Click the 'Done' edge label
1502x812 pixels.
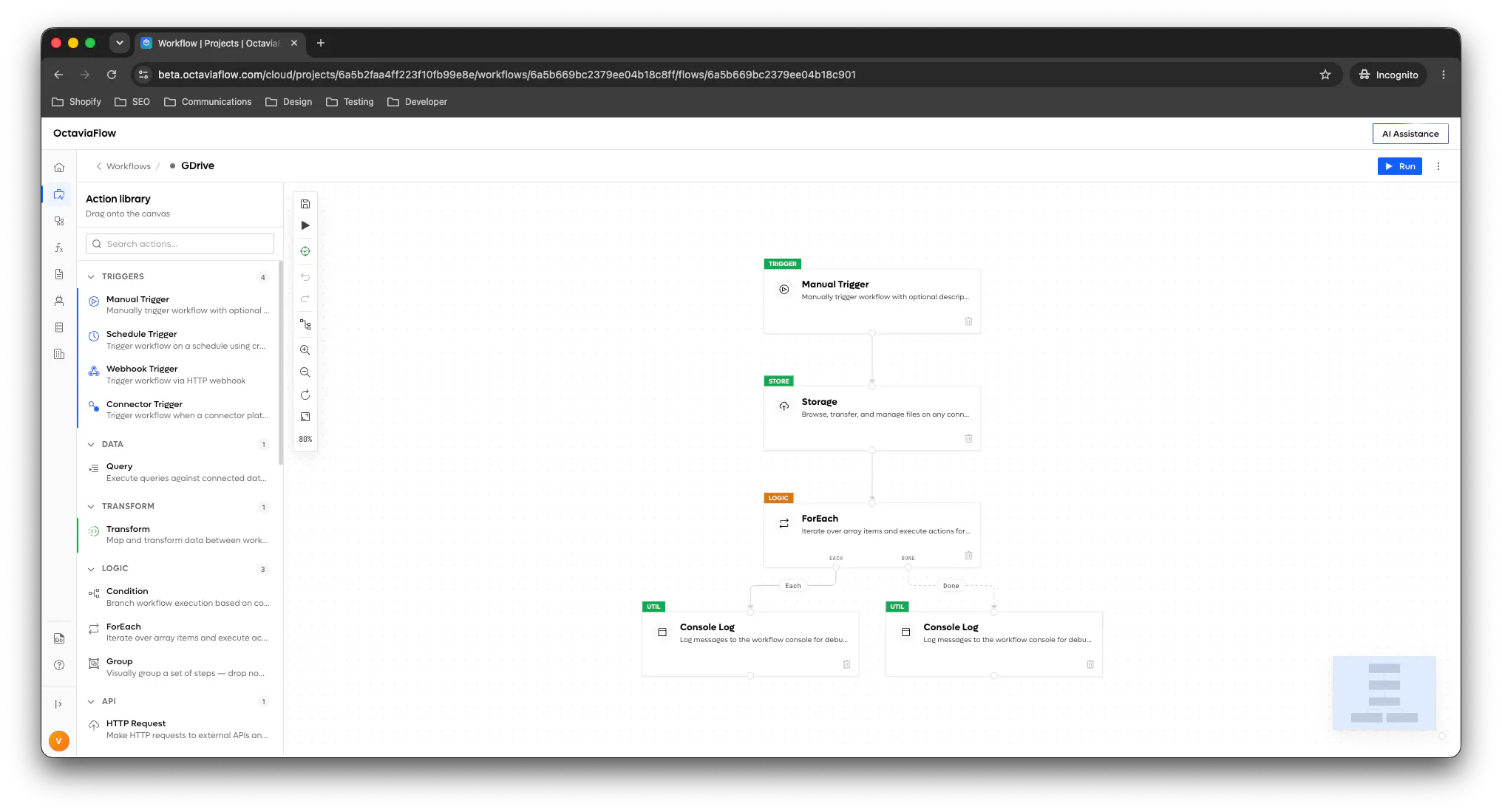click(x=951, y=586)
